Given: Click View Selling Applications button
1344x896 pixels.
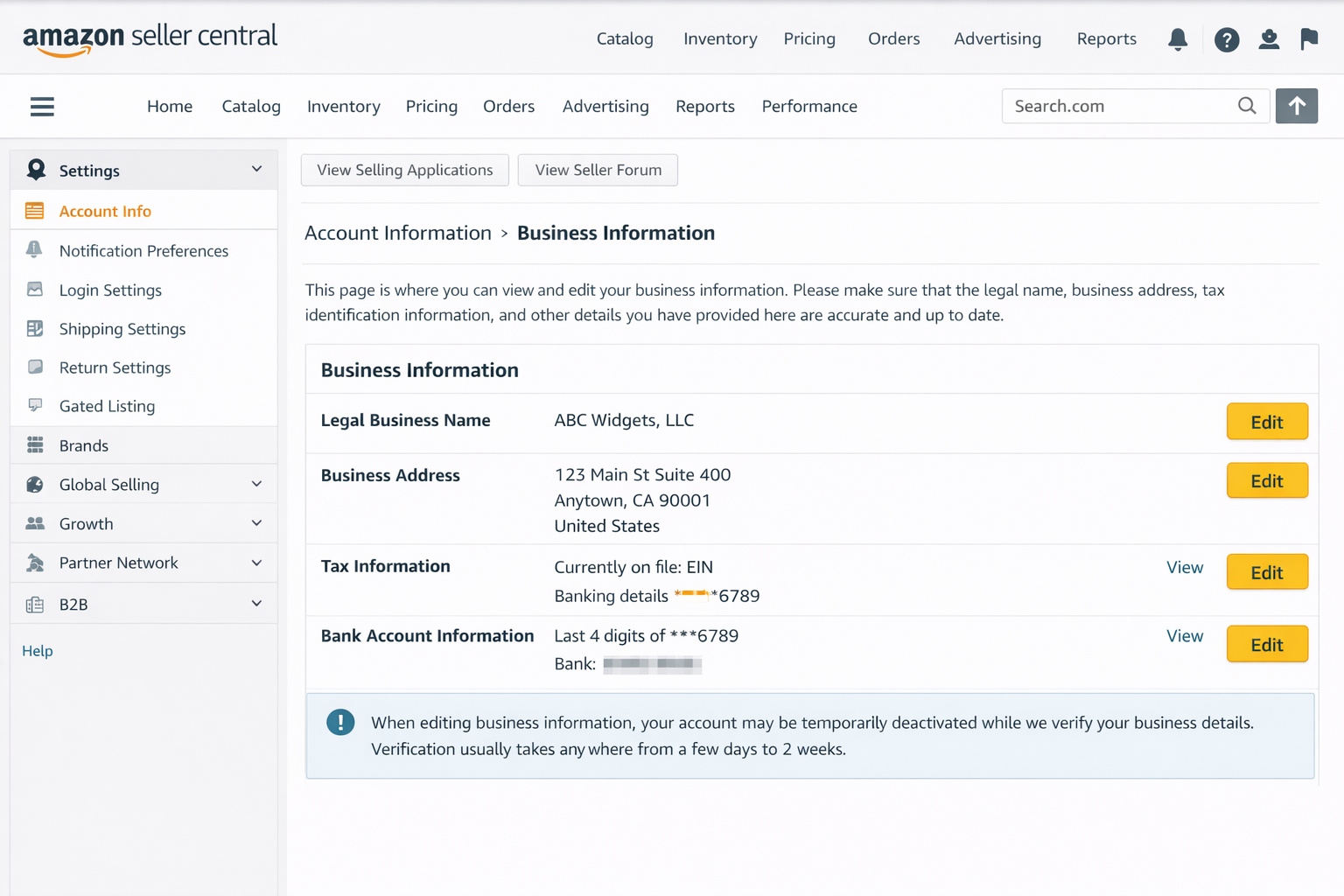Looking at the screenshot, I should click(x=404, y=170).
